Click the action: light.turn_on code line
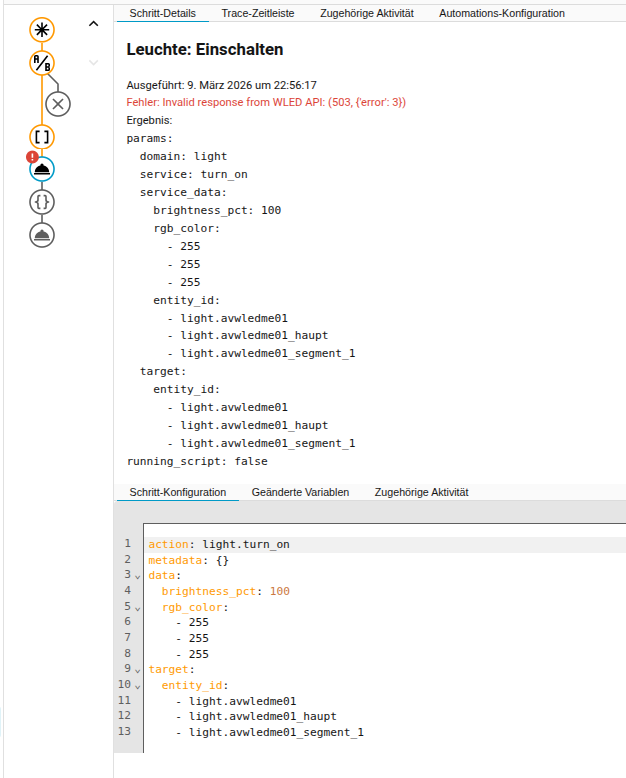626x778 pixels. pyautogui.click(x=219, y=544)
